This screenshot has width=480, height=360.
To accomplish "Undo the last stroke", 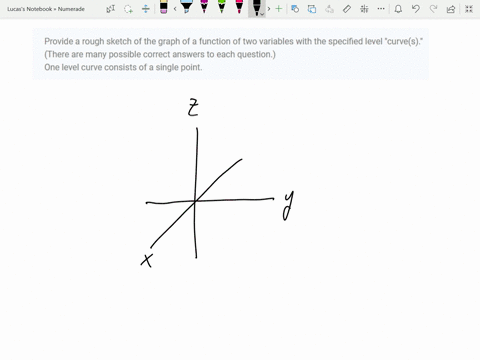I will [x=416, y=9].
